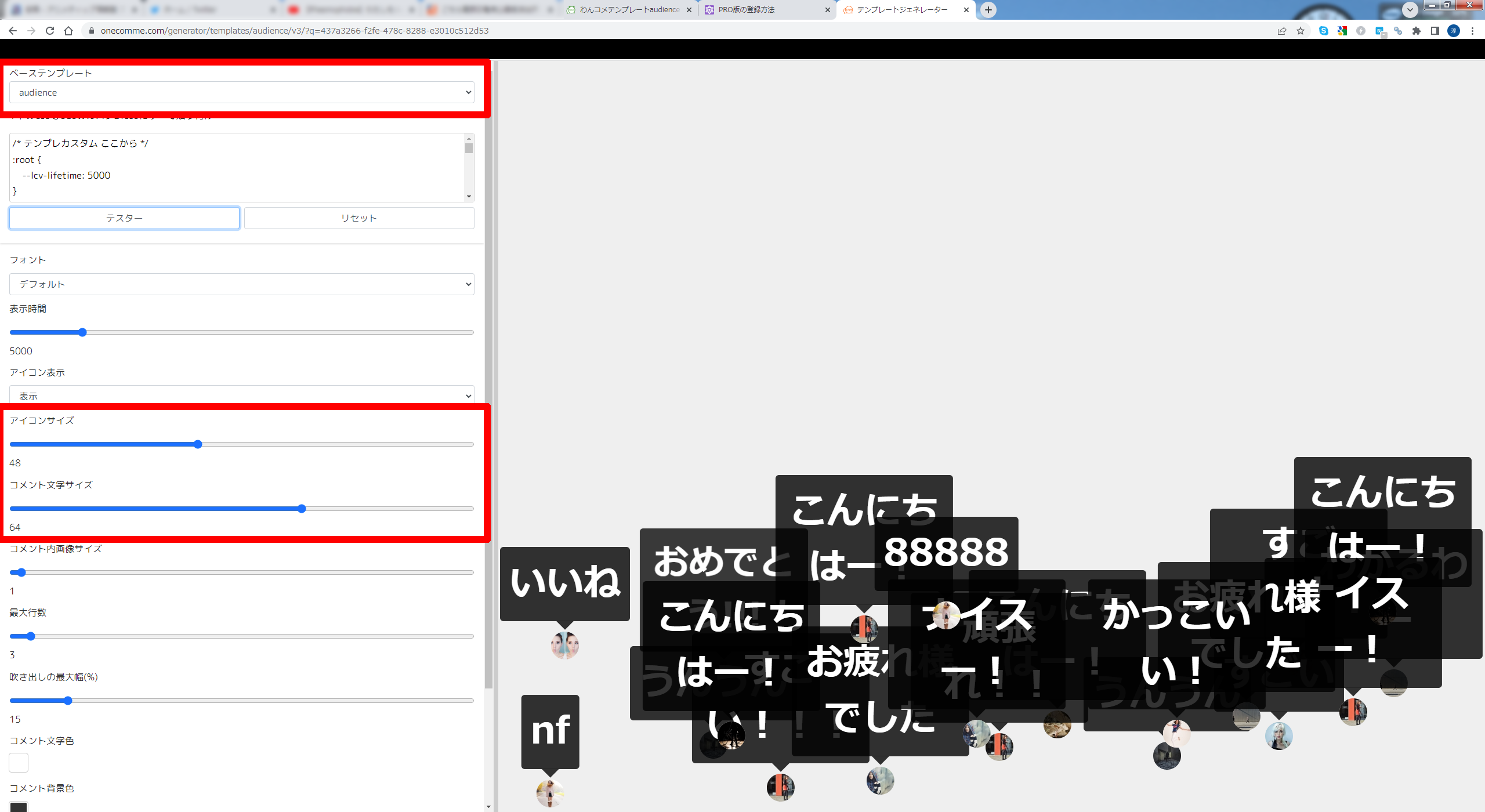
Task: Click the avatar under nf bubble
Action: coord(550,793)
